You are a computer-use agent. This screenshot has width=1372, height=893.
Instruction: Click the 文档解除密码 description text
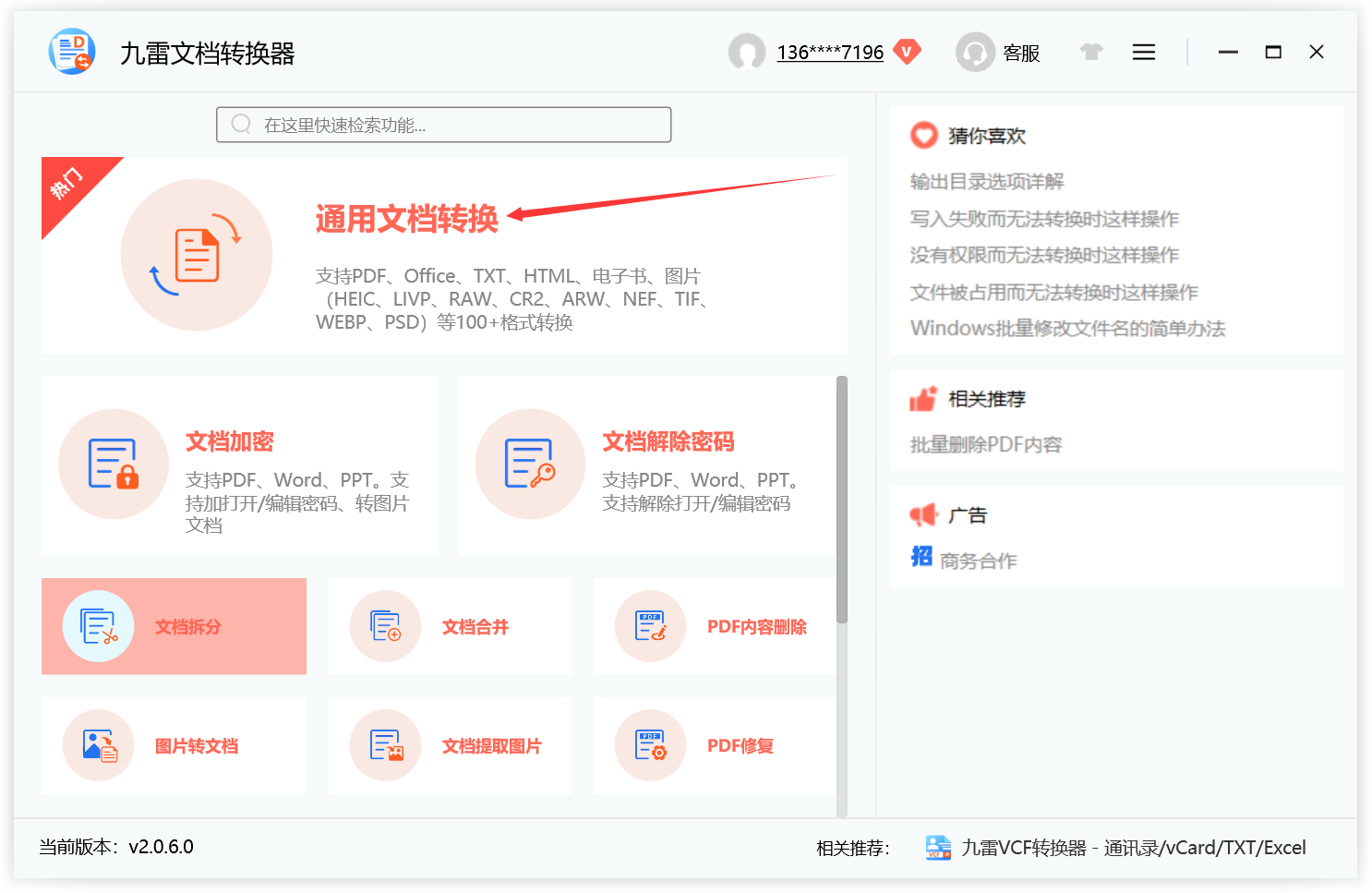click(x=702, y=491)
